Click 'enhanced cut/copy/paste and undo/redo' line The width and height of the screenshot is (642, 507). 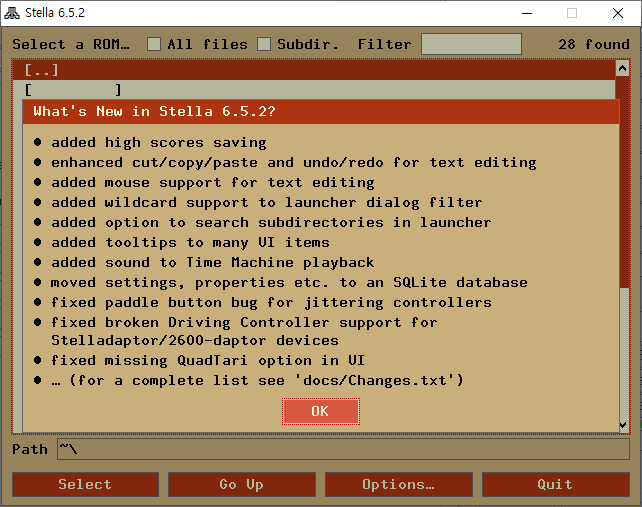coord(294,163)
